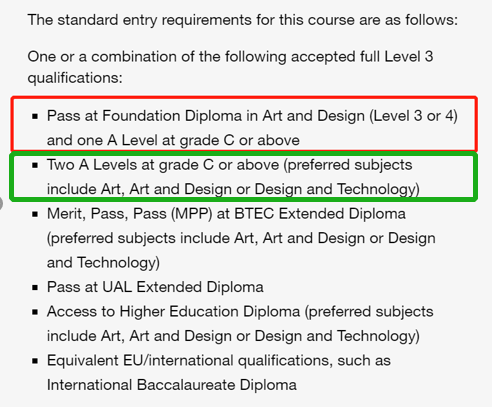This screenshot has width=492, height=407.
Task: Click the 'standard entry requirements' intro sentence
Action: point(243,20)
